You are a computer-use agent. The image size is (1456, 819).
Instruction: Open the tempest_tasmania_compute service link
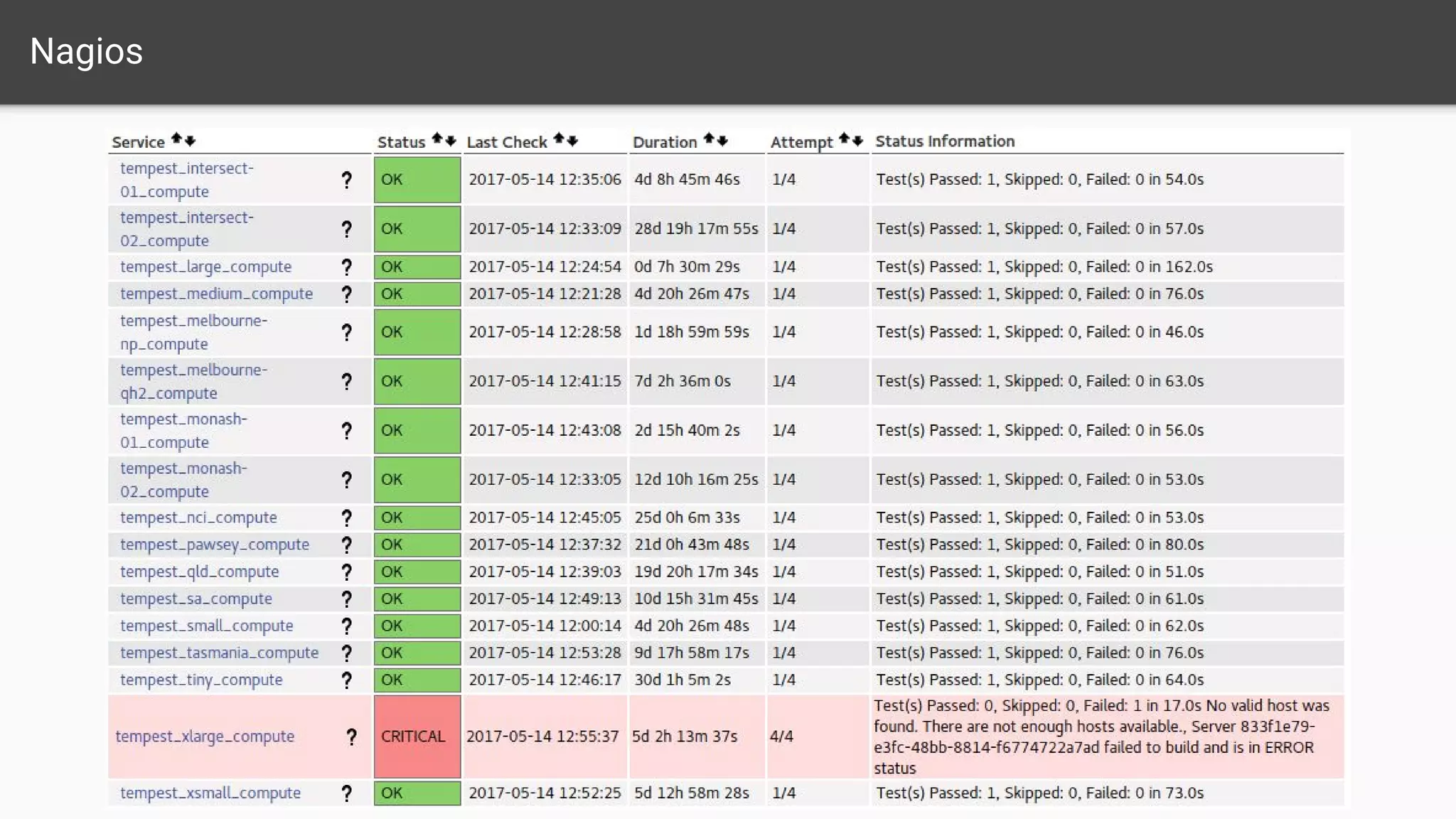click(x=219, y=653)
